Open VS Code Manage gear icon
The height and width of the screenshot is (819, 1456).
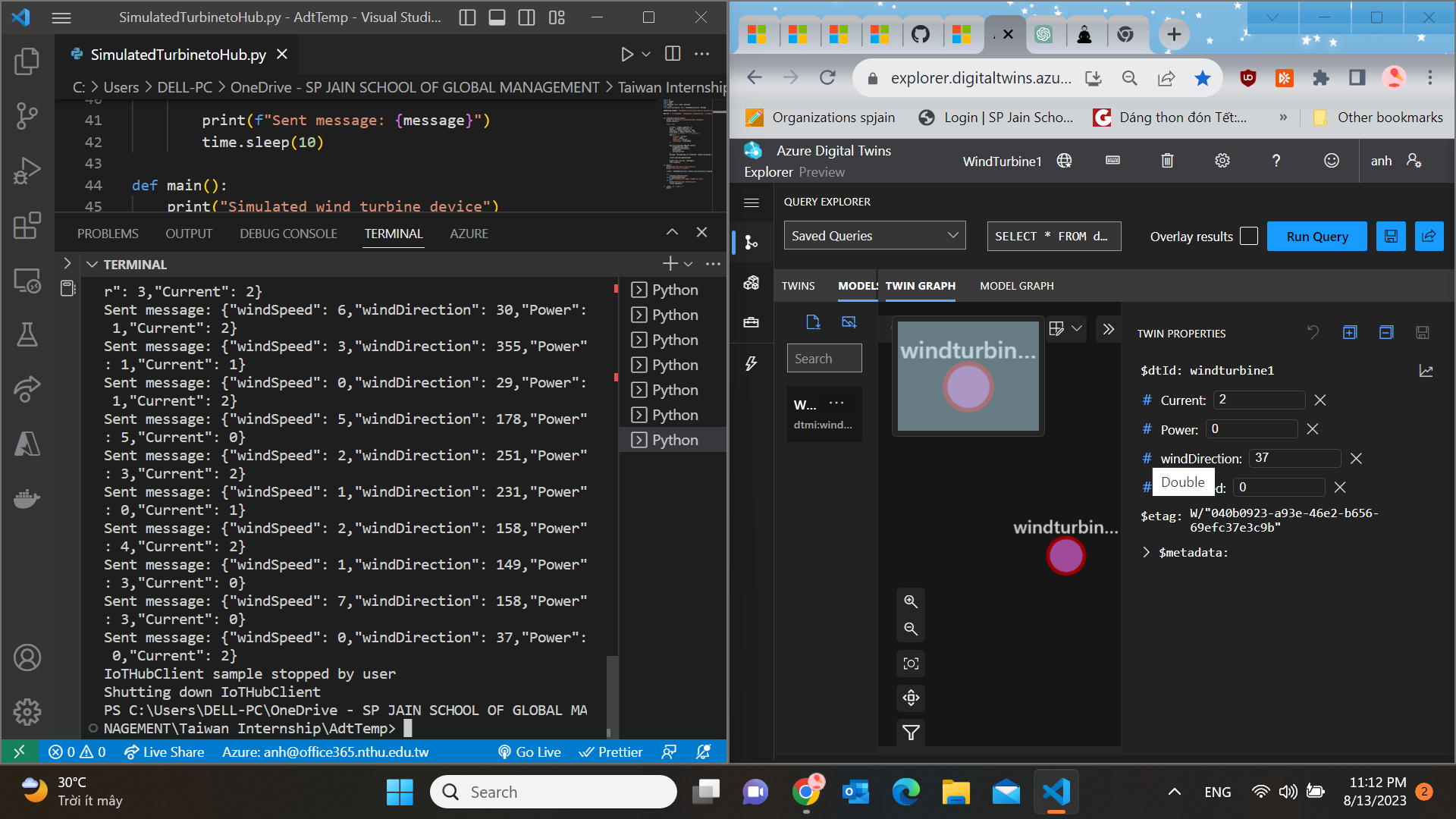27,712
